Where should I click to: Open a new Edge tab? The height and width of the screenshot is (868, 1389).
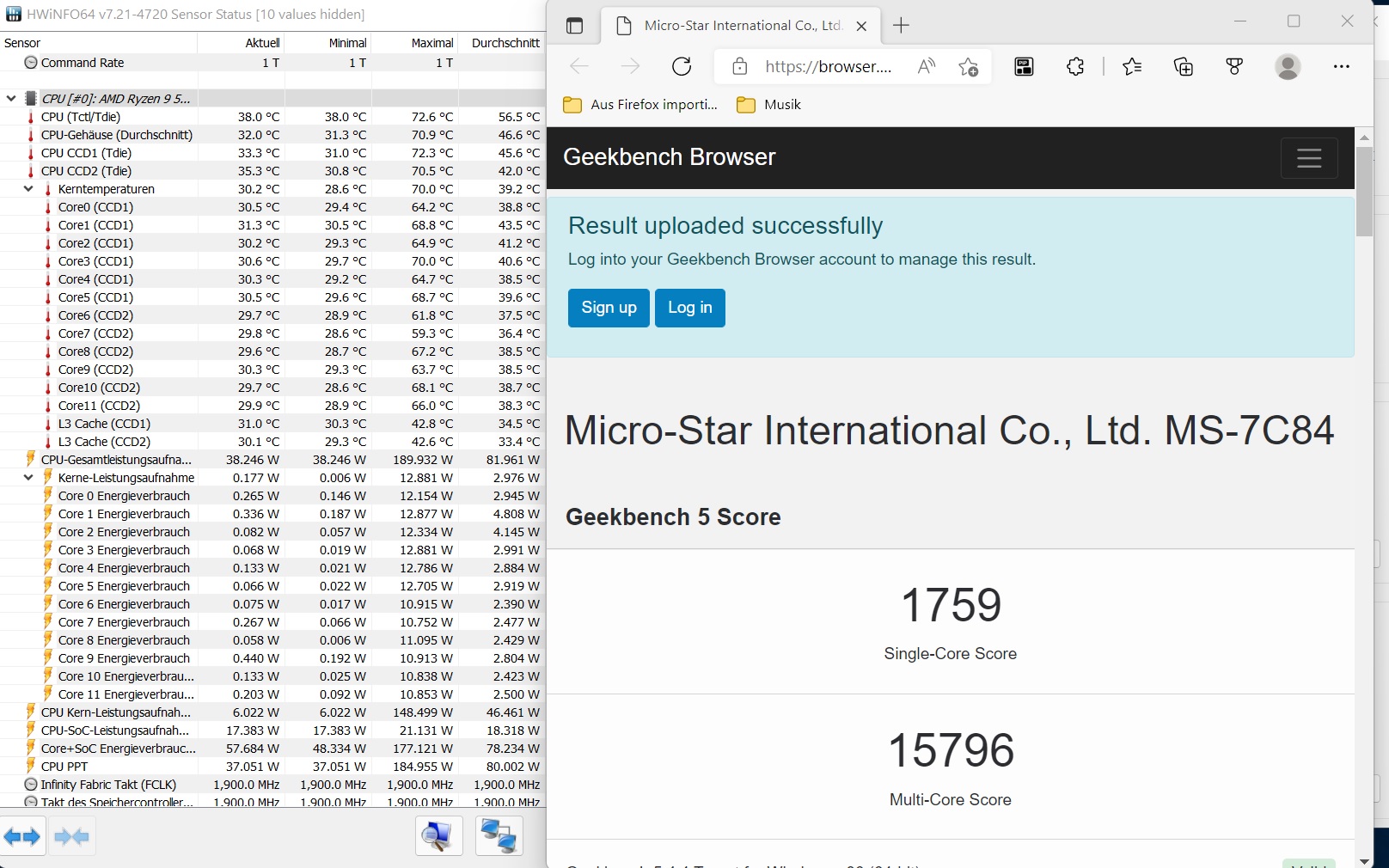coord(901,26)
